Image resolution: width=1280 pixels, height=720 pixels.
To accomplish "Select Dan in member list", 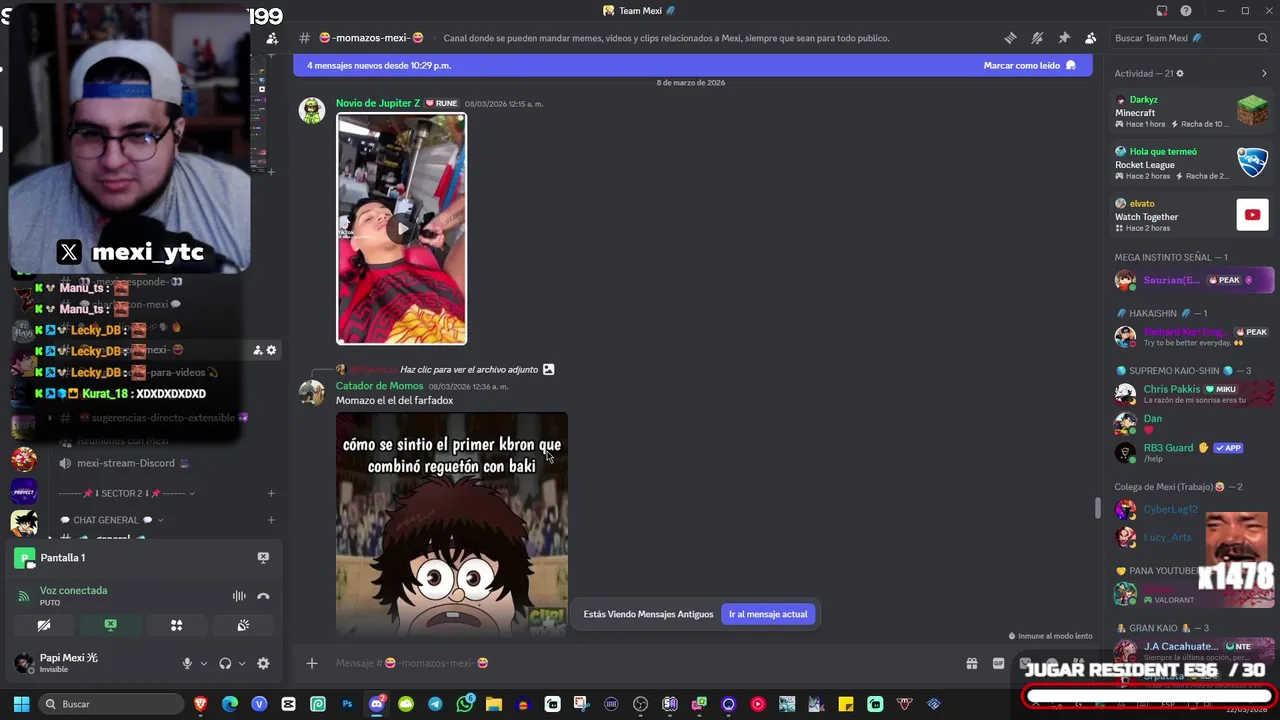I will [1191, 422].
